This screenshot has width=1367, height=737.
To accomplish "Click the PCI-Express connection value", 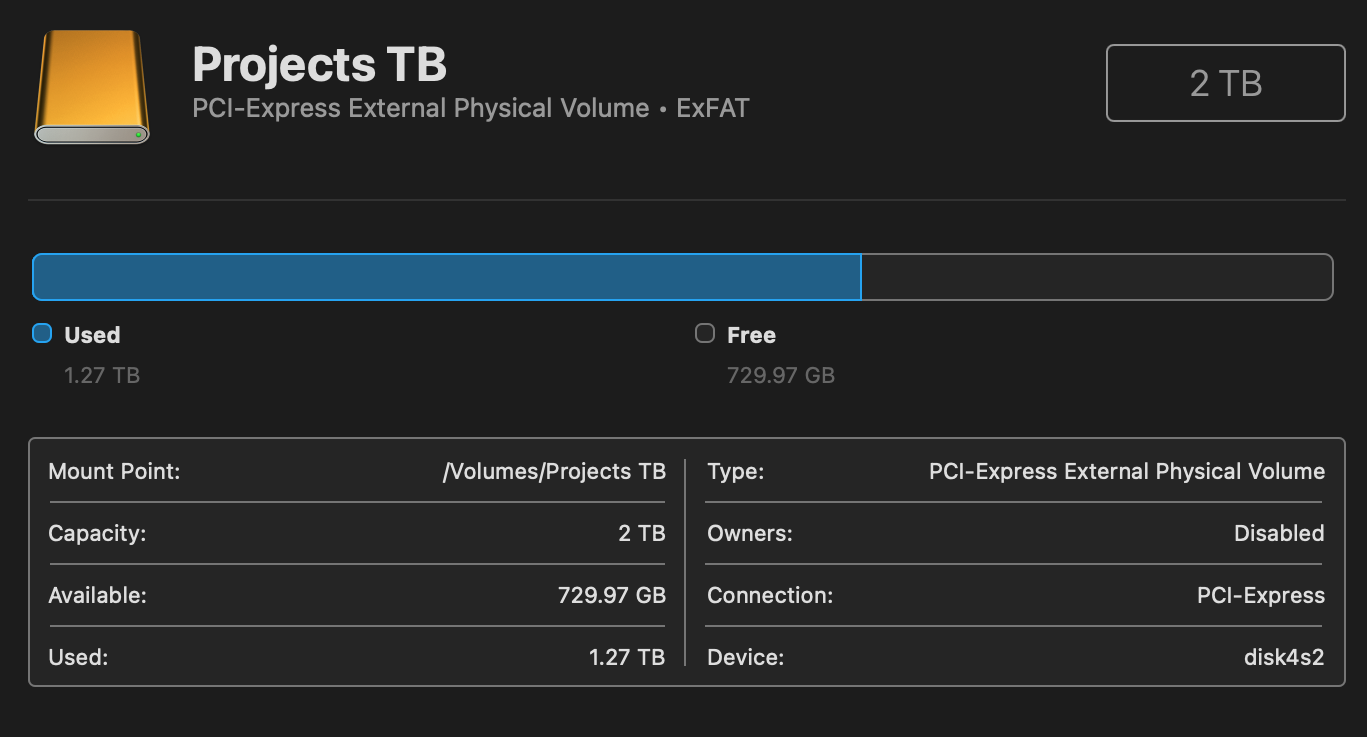I will pos(1260,595).
